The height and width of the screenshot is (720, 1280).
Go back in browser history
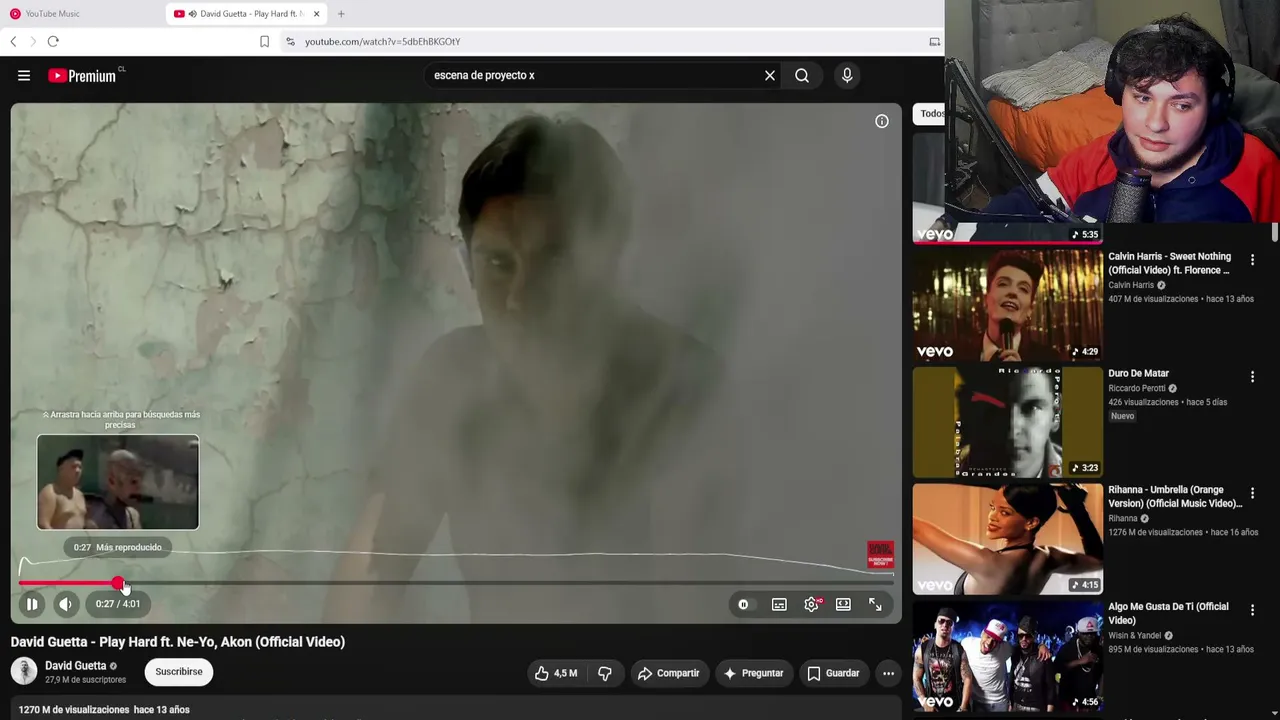click(13, 41)
